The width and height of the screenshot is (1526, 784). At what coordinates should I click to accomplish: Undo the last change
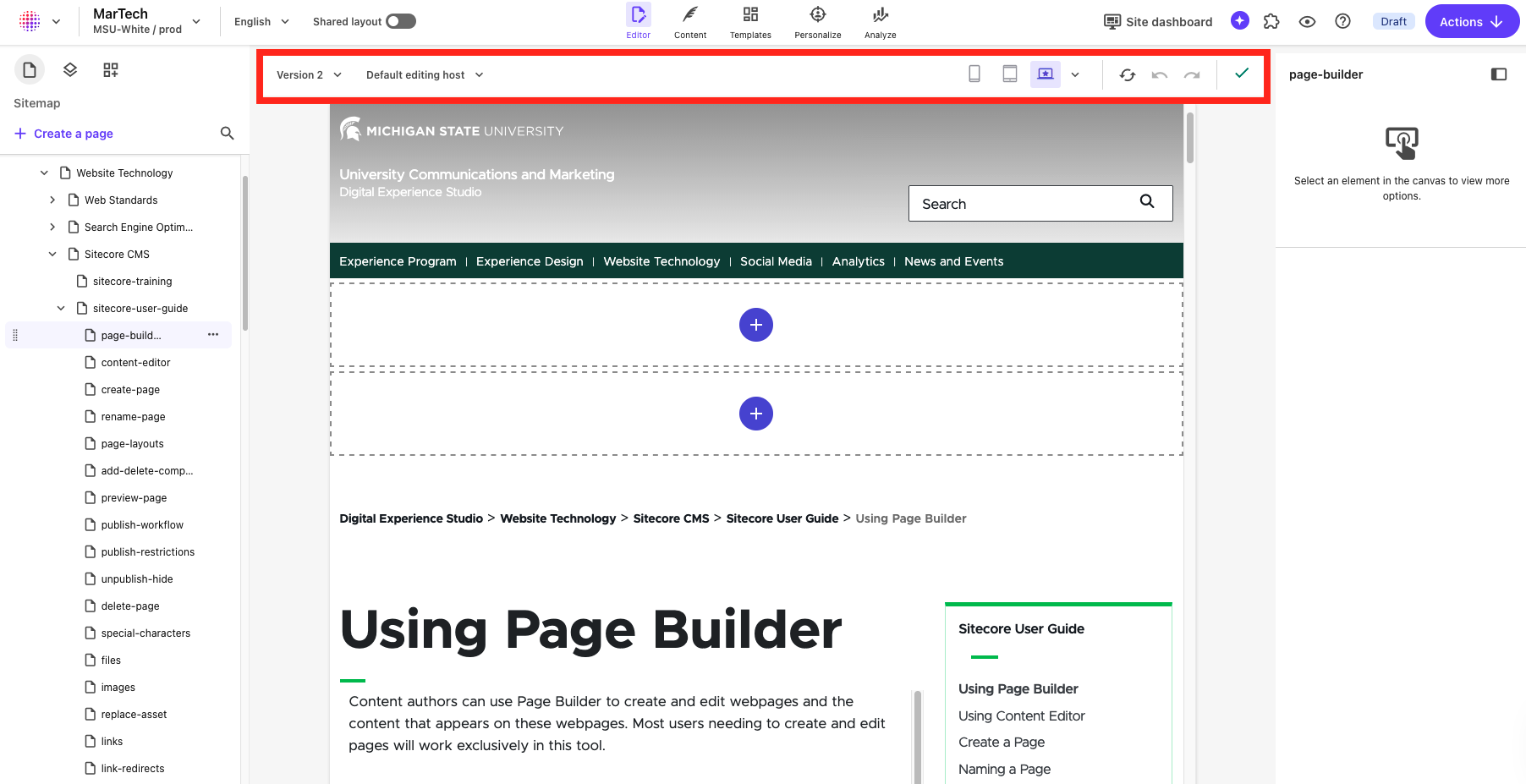click(x=1160, y=74)
